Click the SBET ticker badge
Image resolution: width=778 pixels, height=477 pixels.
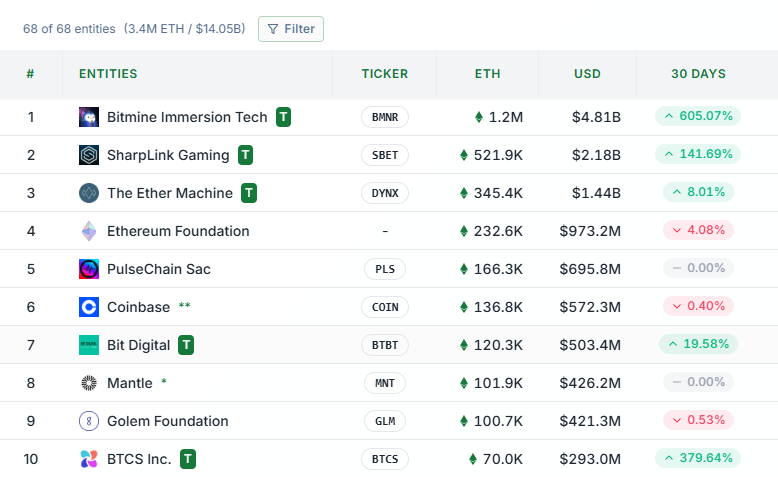coord(385,155)
